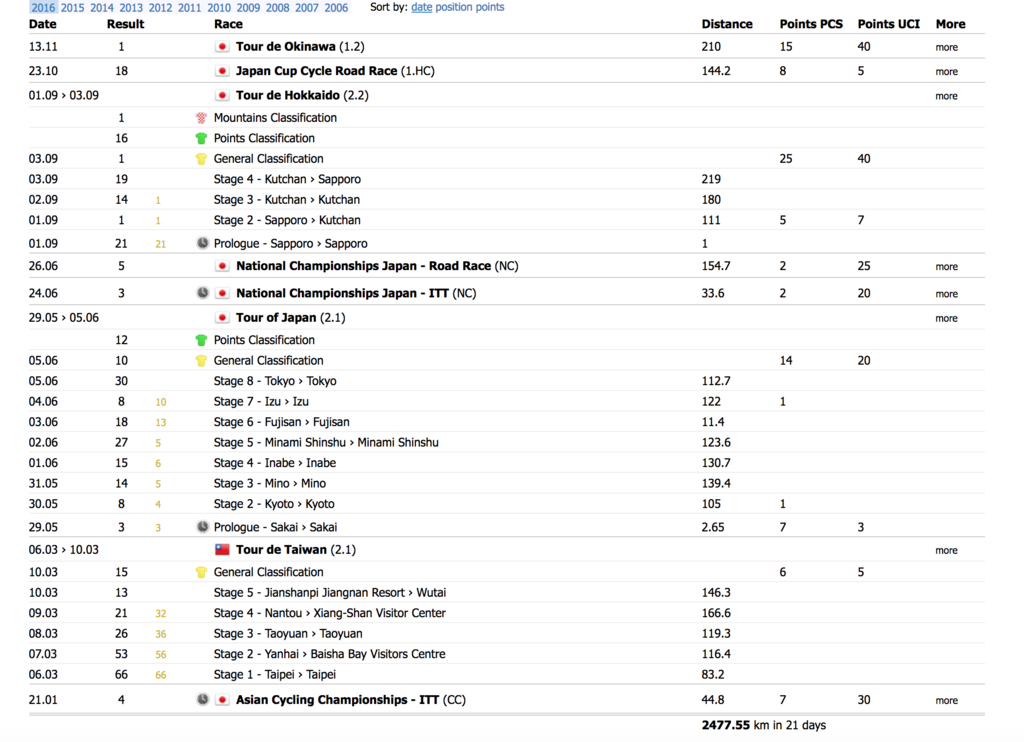Open the 2012 season results
Viewport: 1024px width, 742px height.
pyautogui.click(x=160, y=7)
